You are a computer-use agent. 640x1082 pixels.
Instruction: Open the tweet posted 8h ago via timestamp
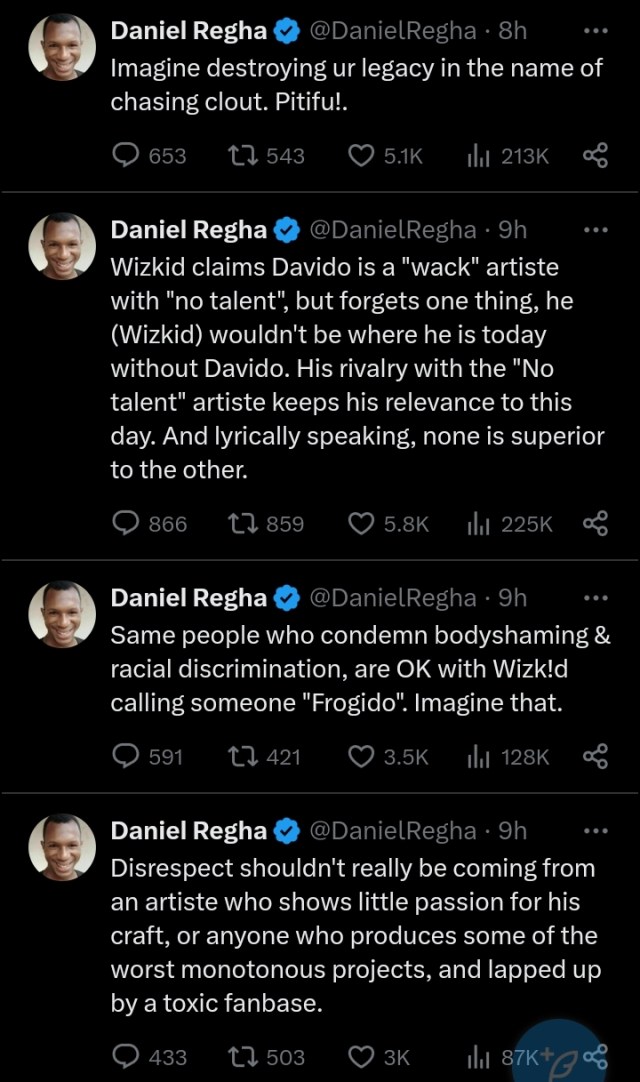[x=513, y=30]
